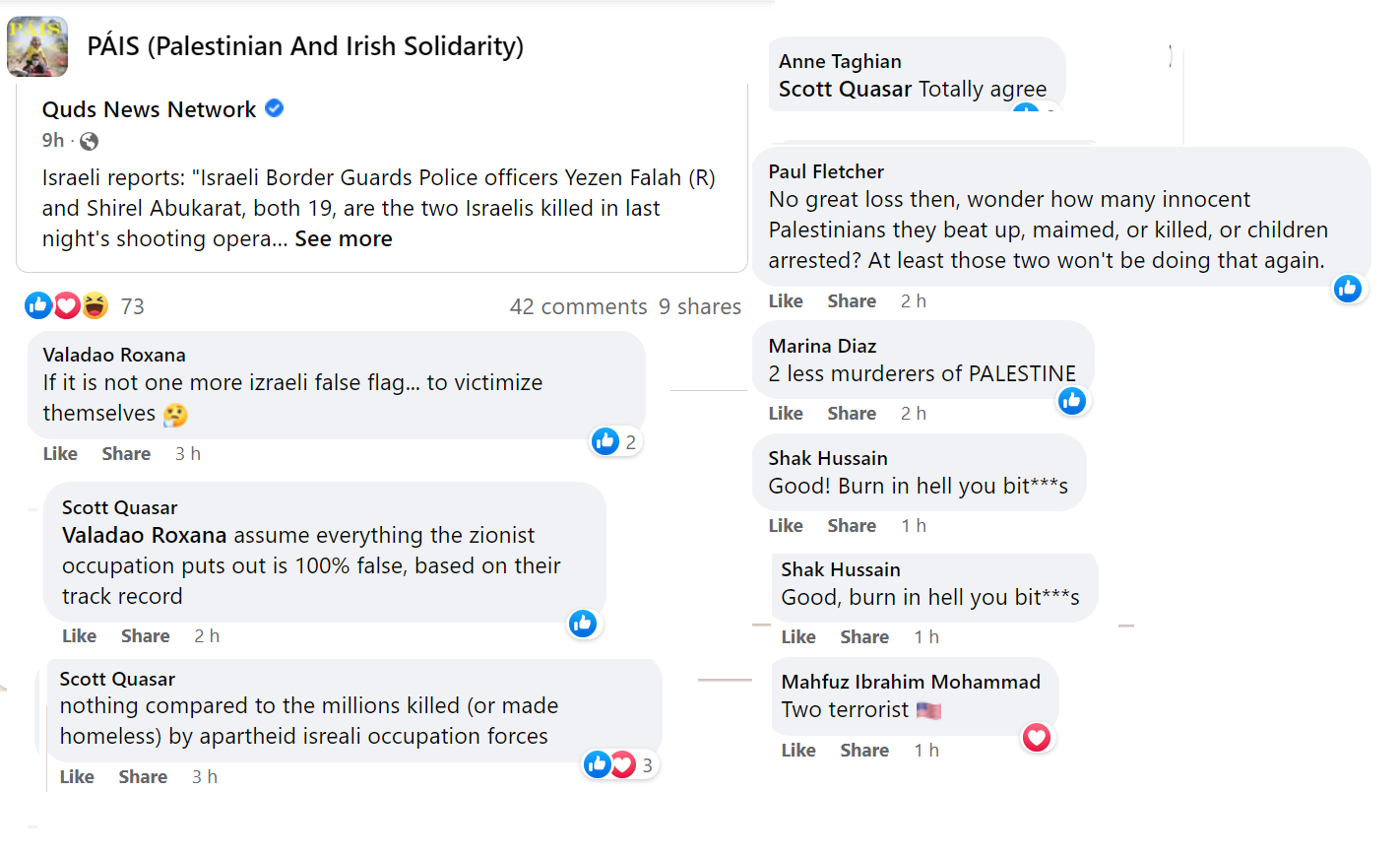The image size is (1400, 857).
Task: Share Valadao Roxana's comment
Action: (126, 453)
